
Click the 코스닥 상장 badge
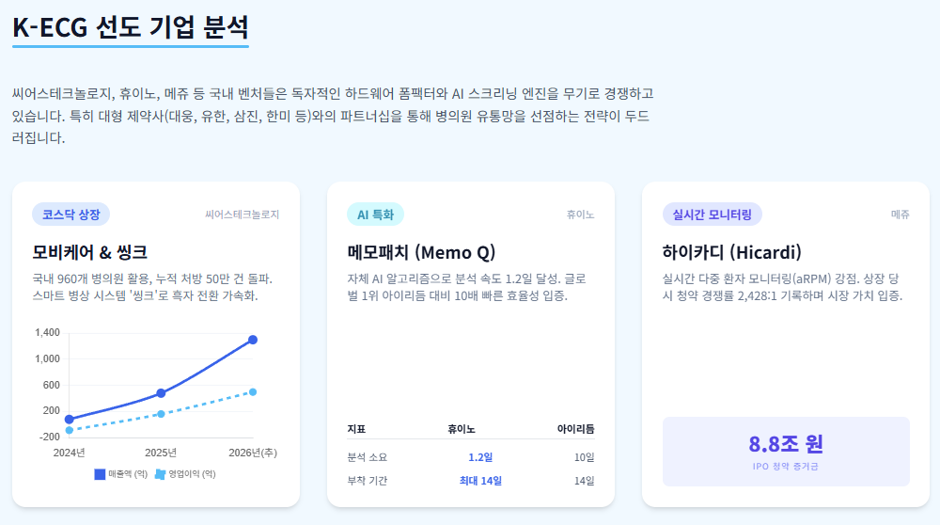(x=71, y=215)
